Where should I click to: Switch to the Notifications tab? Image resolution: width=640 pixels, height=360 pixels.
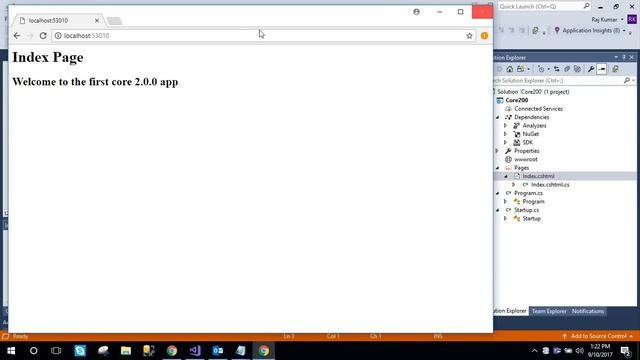588,311
